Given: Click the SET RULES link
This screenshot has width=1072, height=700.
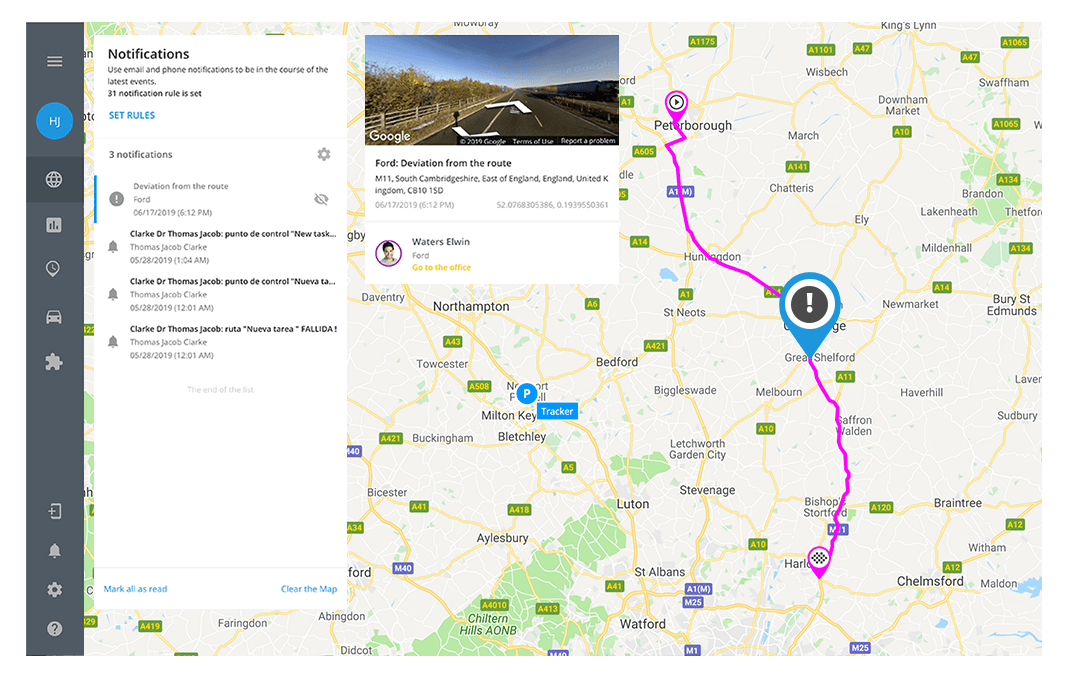Looking at the screenshot, I should point(132,115).
